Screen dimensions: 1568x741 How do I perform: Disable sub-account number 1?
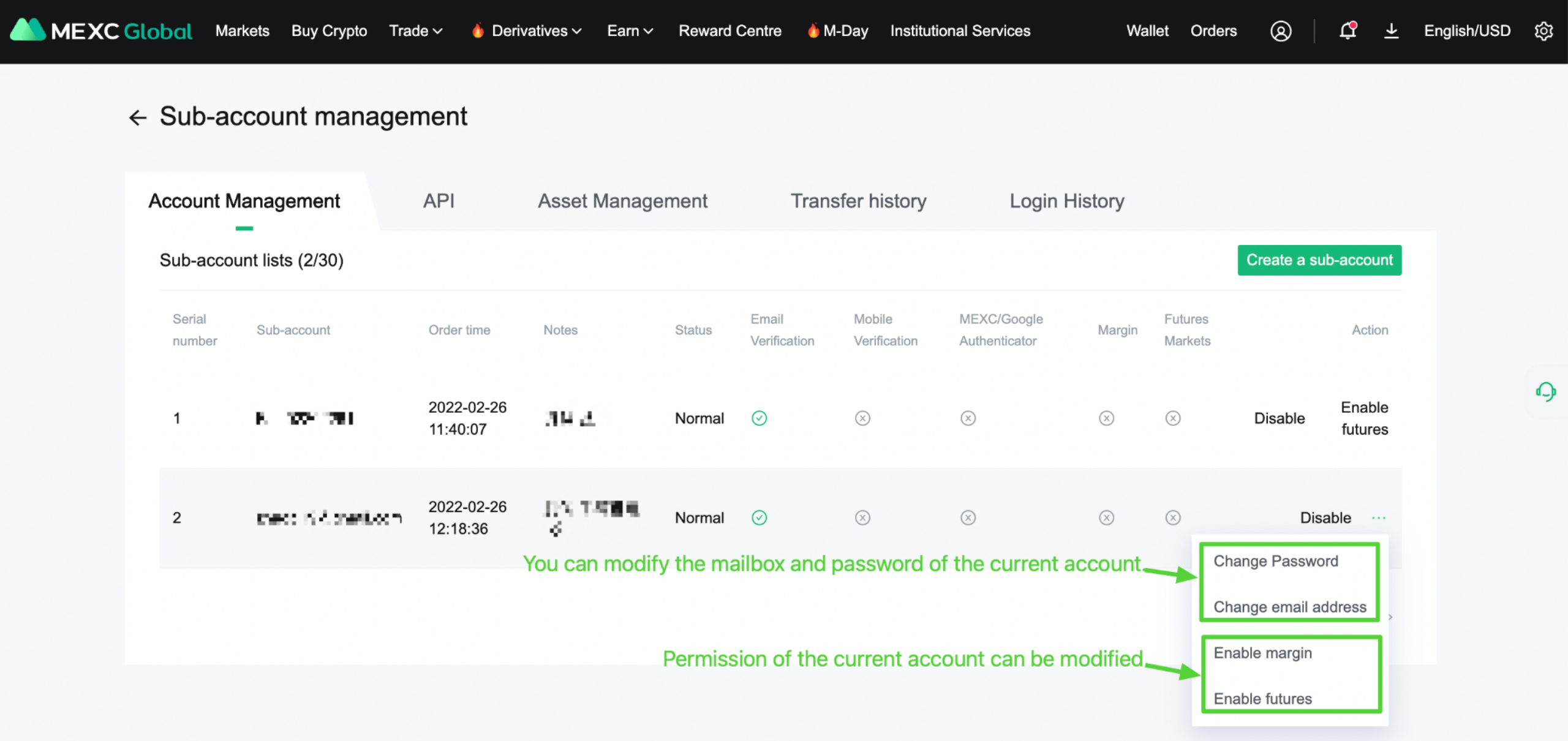coord(1279,418)
